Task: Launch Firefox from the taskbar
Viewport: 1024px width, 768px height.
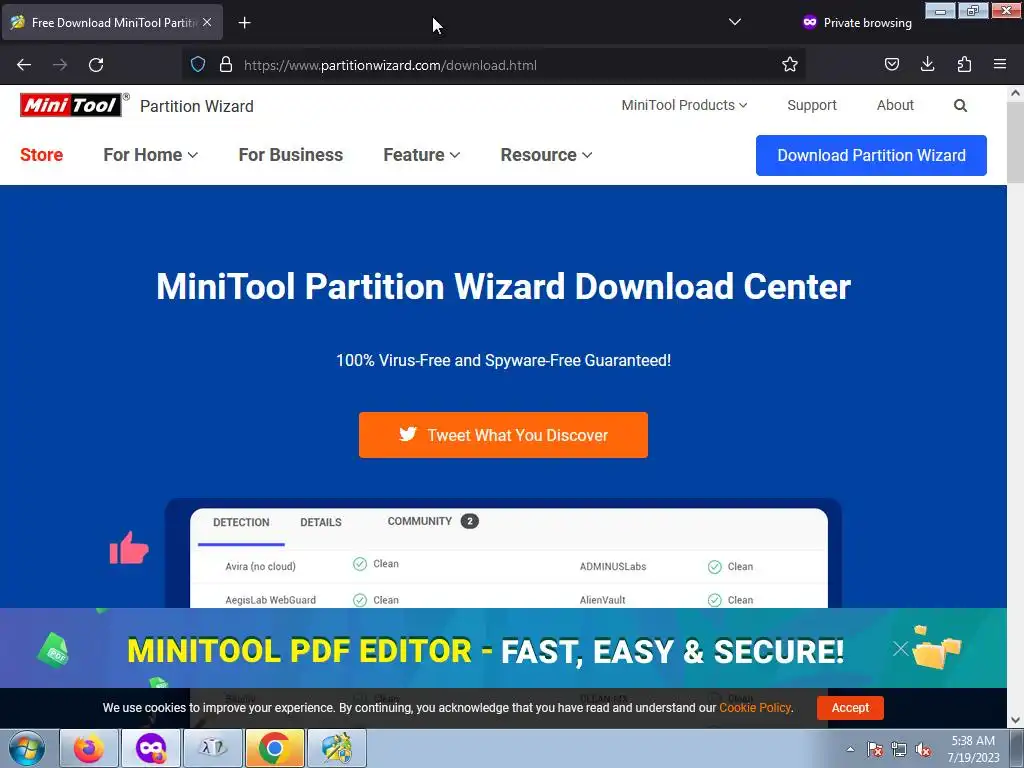Action: [89, 748]
